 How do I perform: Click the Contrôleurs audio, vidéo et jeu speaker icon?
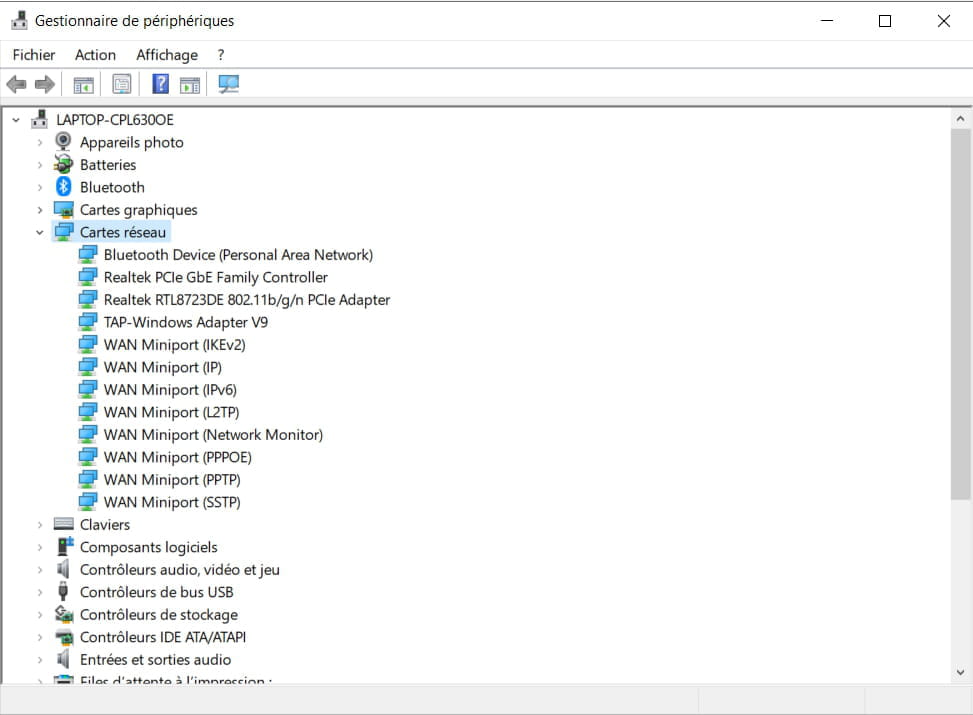(x=63, y=569)
